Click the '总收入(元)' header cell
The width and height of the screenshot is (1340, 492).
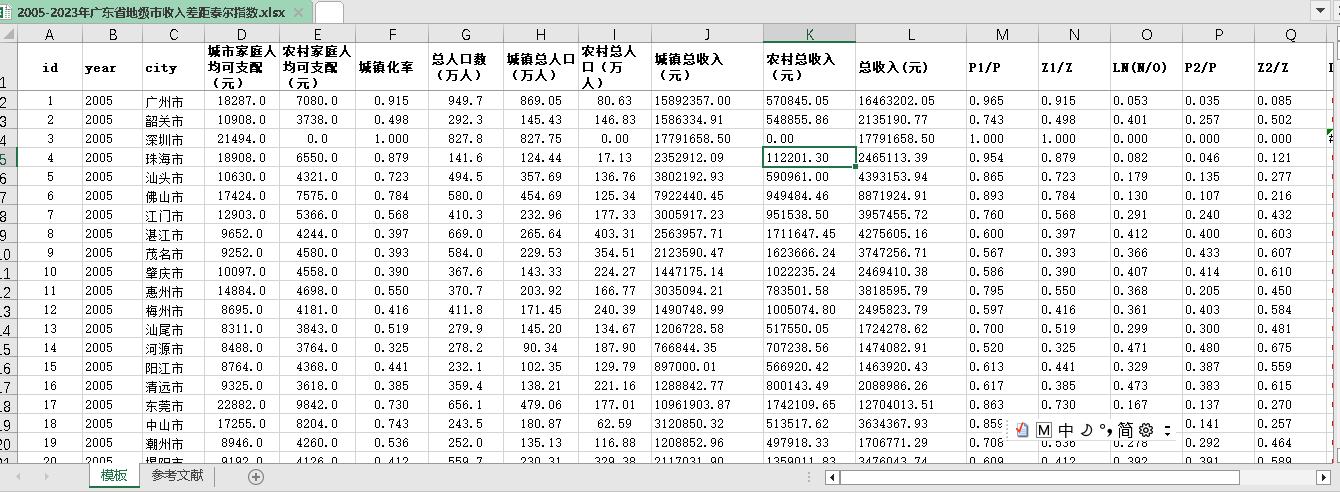(x=911, y=68)
